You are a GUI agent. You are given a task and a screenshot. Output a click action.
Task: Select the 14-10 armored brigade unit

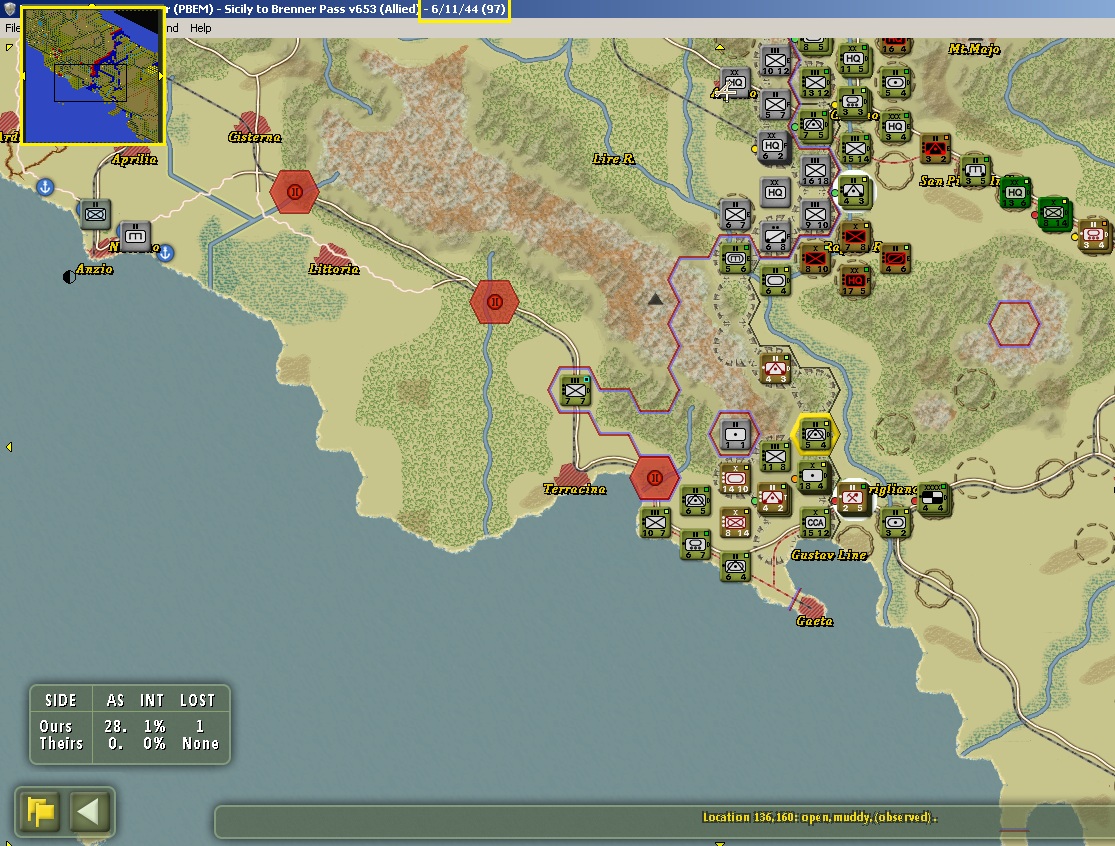click(735, 478)
